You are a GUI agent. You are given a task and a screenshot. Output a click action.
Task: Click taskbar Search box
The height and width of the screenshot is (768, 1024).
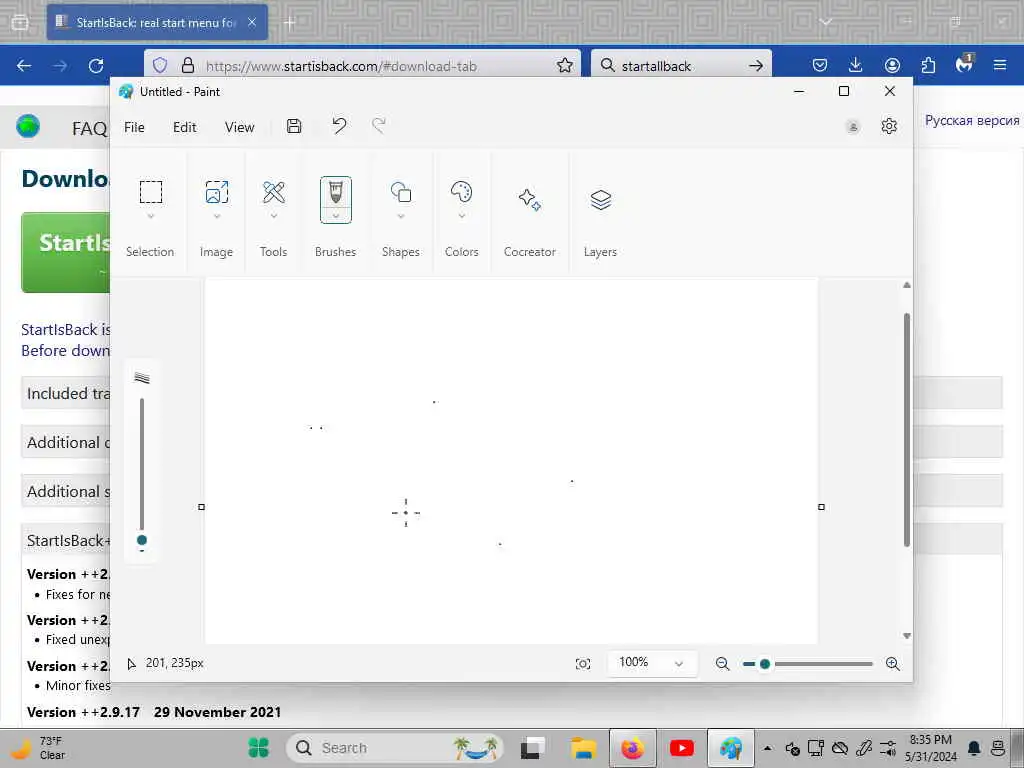point(395,748)
